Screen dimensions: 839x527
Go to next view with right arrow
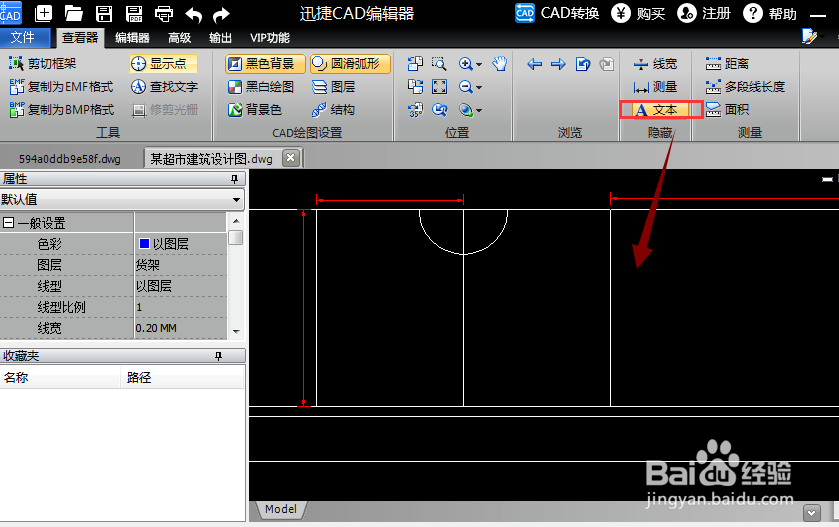pos(558,64)
